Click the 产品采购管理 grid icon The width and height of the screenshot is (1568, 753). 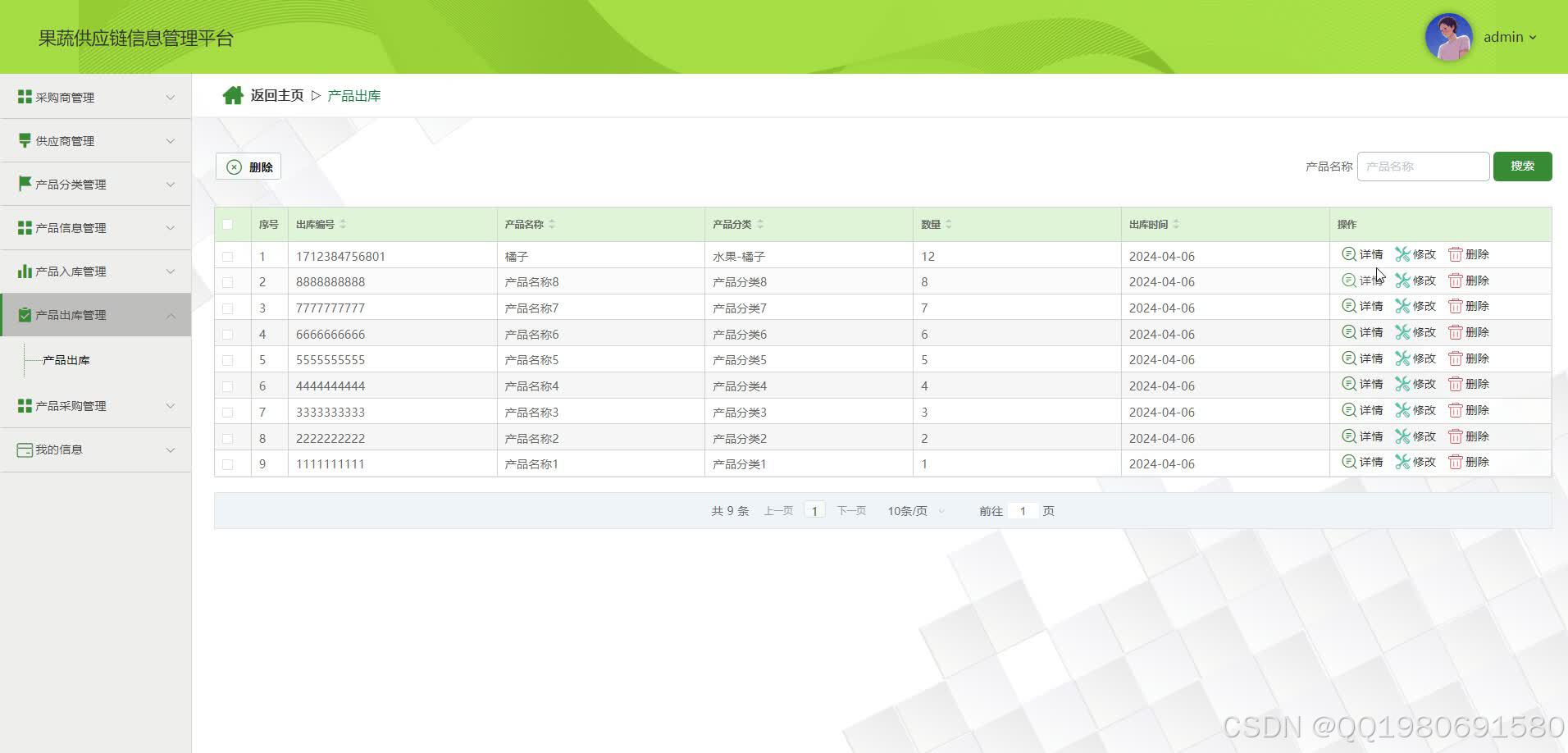pyautogui.click(x=25, y=405)
